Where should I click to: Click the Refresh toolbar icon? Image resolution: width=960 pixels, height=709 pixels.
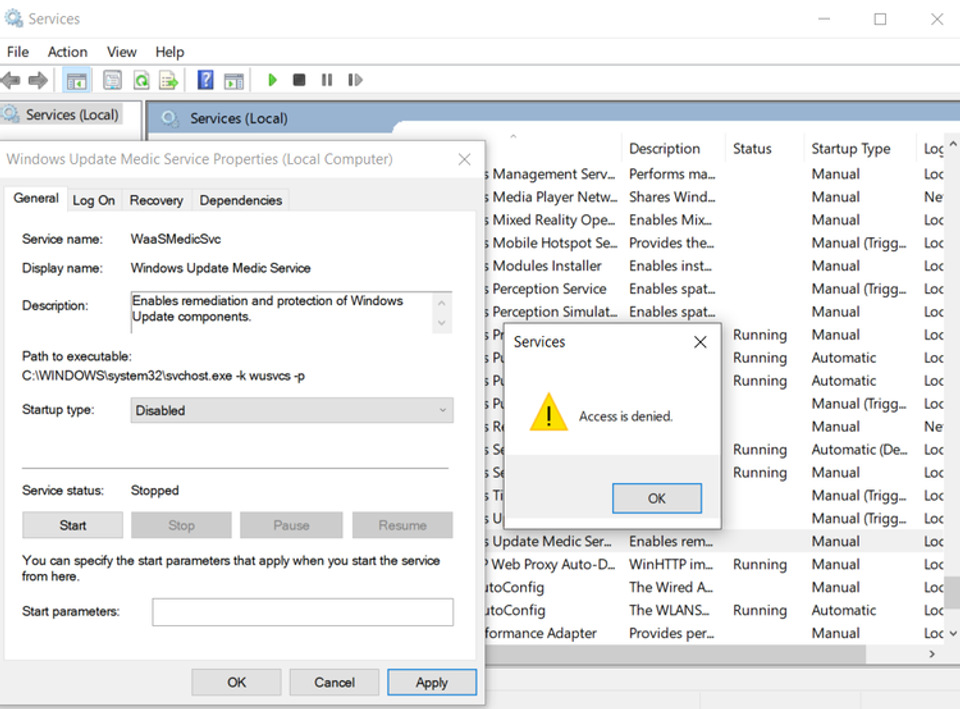click(x=141, y=80)
